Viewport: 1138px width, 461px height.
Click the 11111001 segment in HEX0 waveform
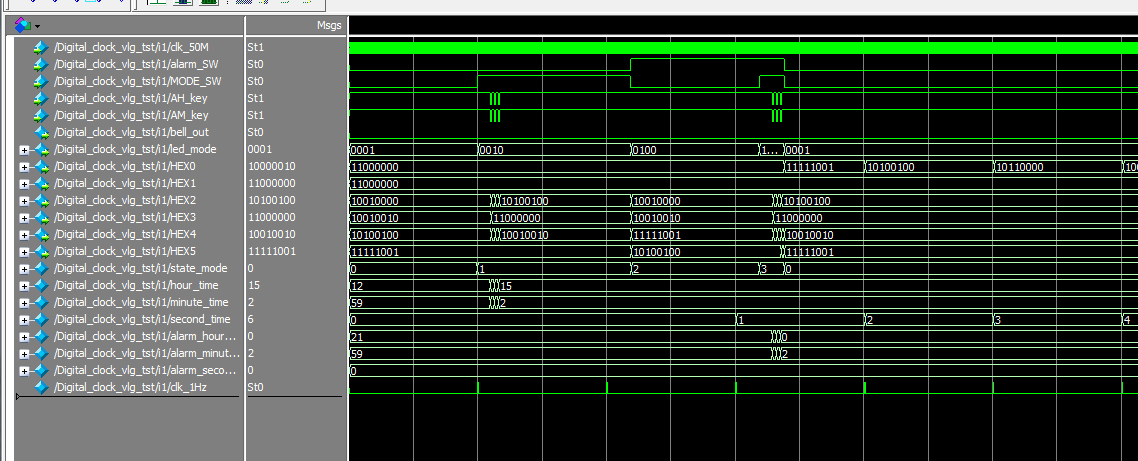pyautogui.click(x=811, y=166)
